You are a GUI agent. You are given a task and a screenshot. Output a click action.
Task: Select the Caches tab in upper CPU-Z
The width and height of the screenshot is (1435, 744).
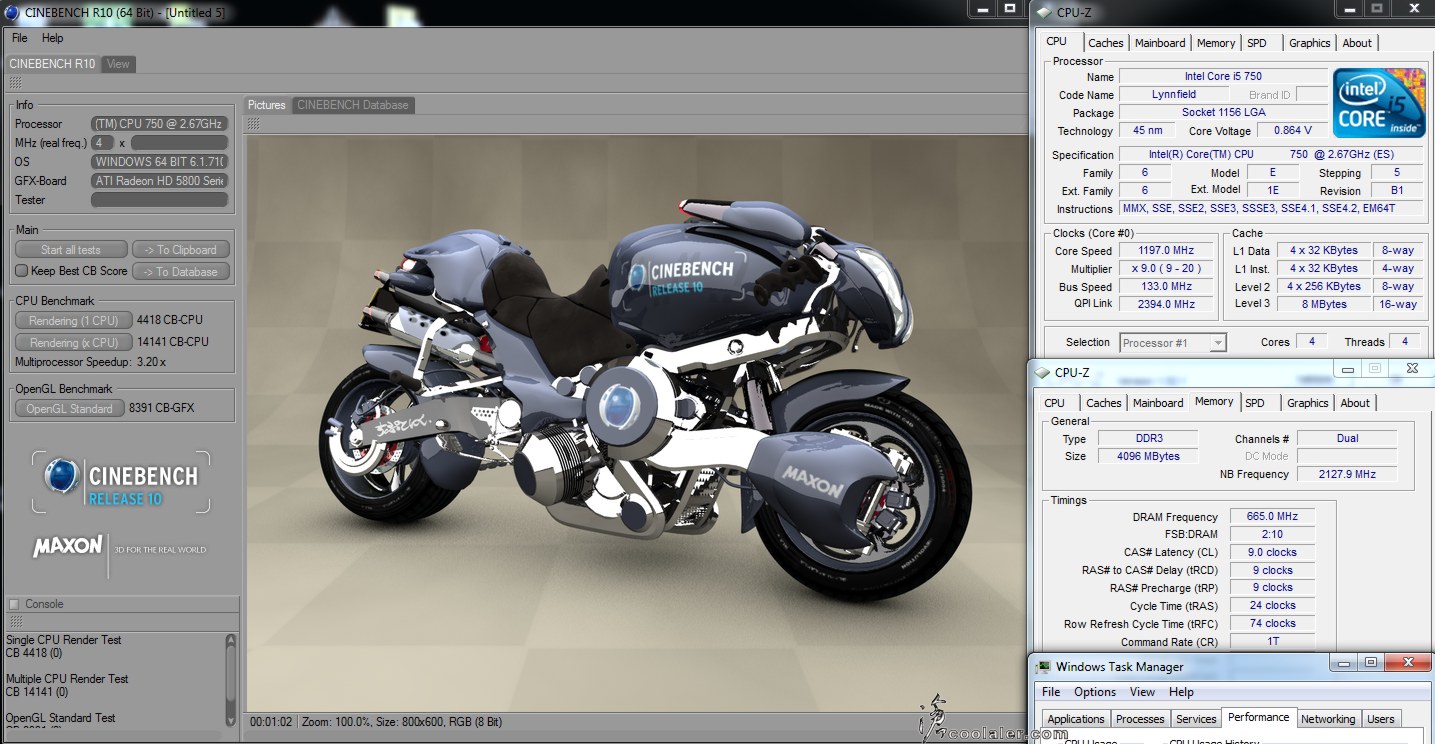(1106, 43)
